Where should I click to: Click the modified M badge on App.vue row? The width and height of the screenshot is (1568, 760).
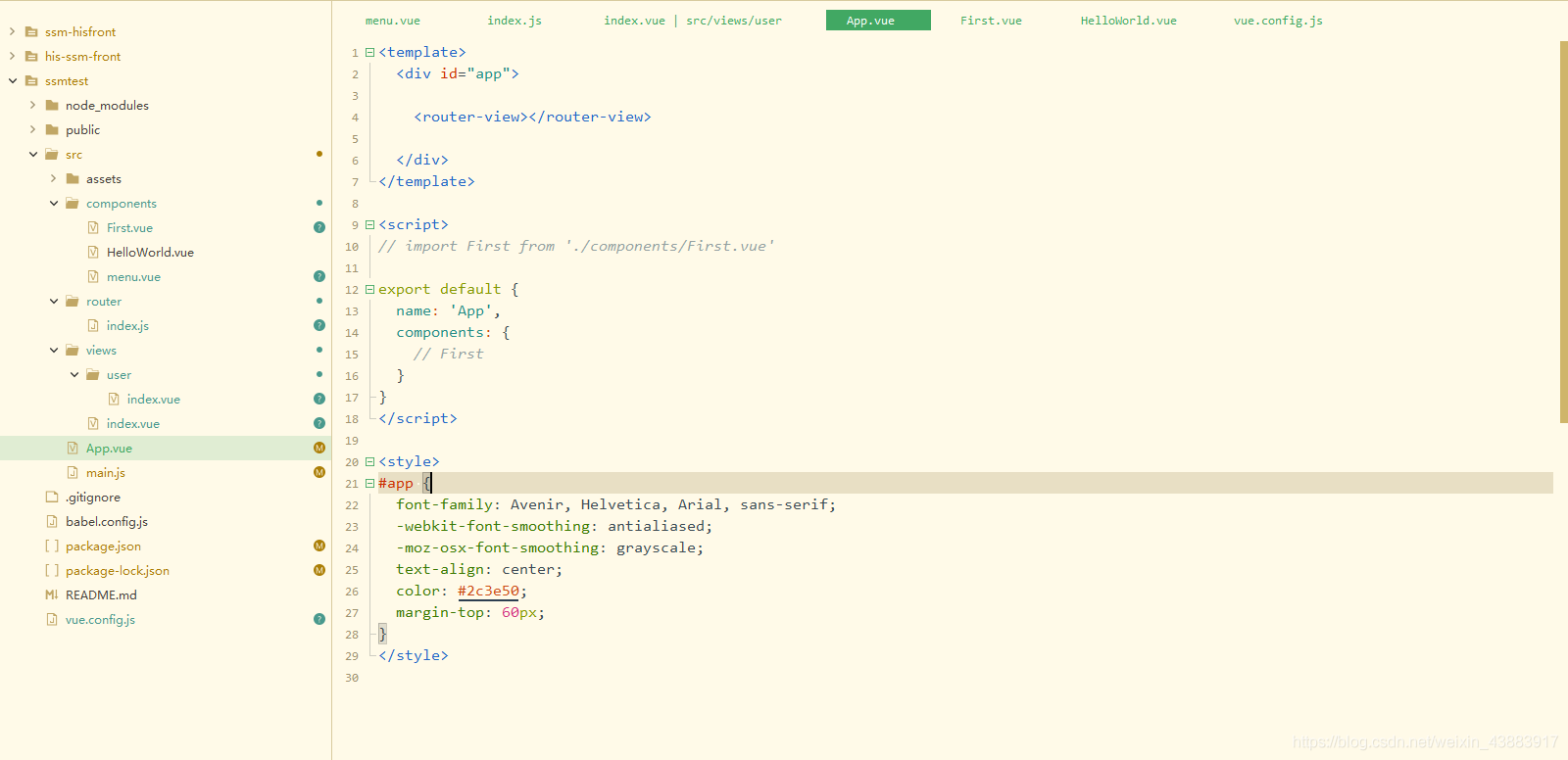319,448
